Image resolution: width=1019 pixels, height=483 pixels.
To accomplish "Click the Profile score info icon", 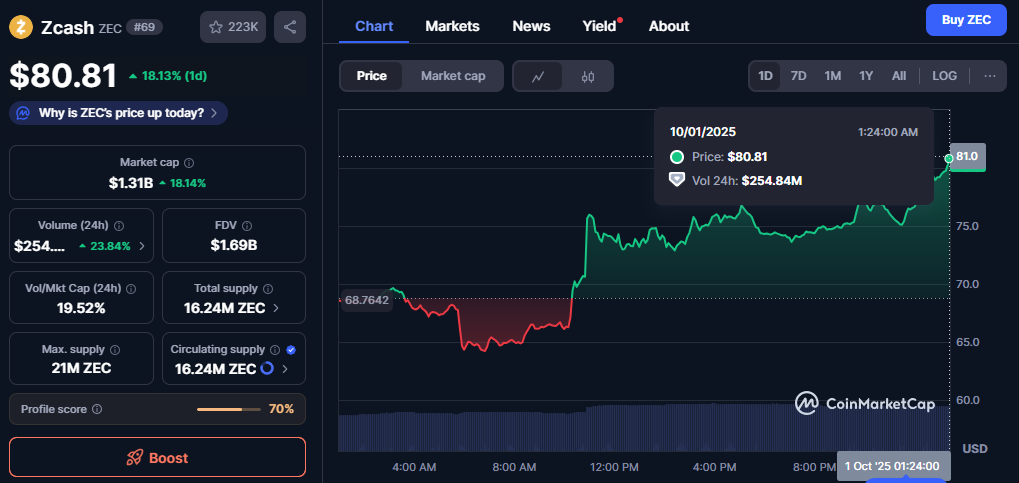I will tap(96, 409).
